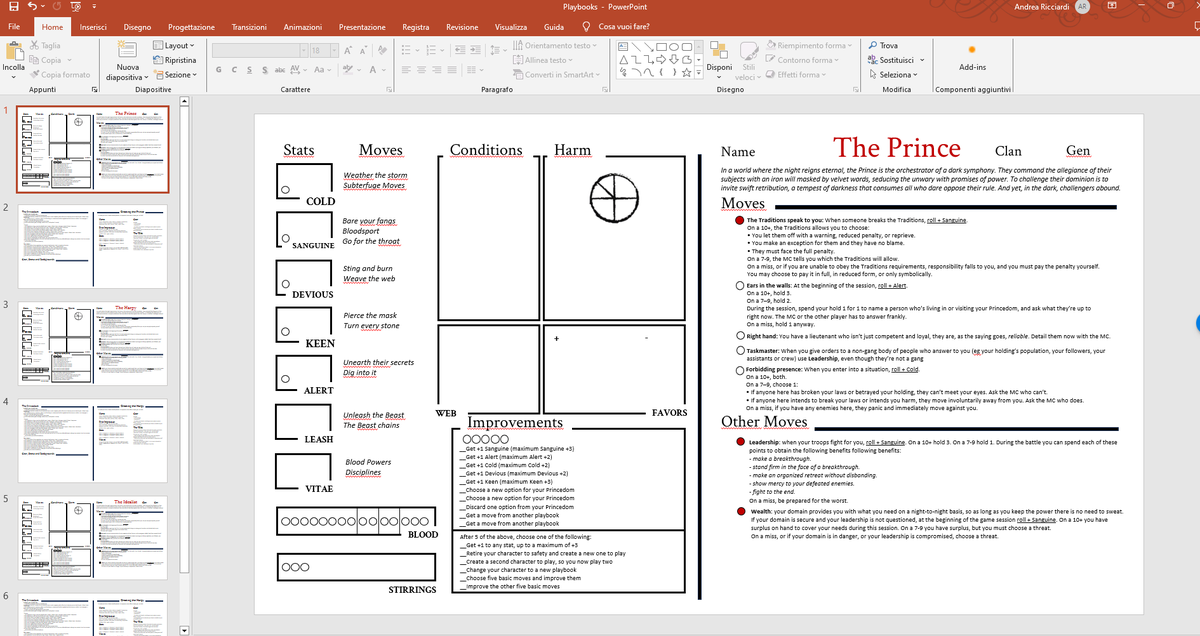Image resolution: width=1200 pixels, height=636 pixels.
Task: Click The Prince title text on slide
Action: (897, 147)
